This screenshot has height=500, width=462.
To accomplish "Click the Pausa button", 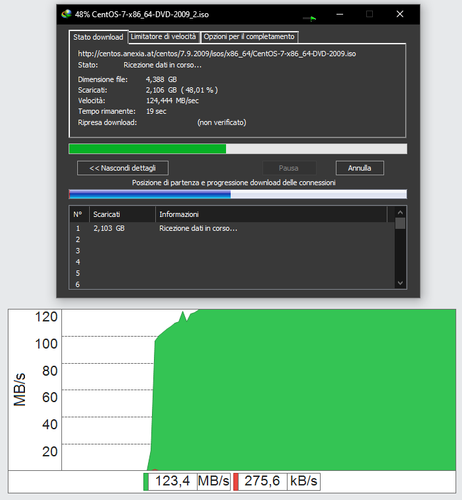I will point(289,168).
